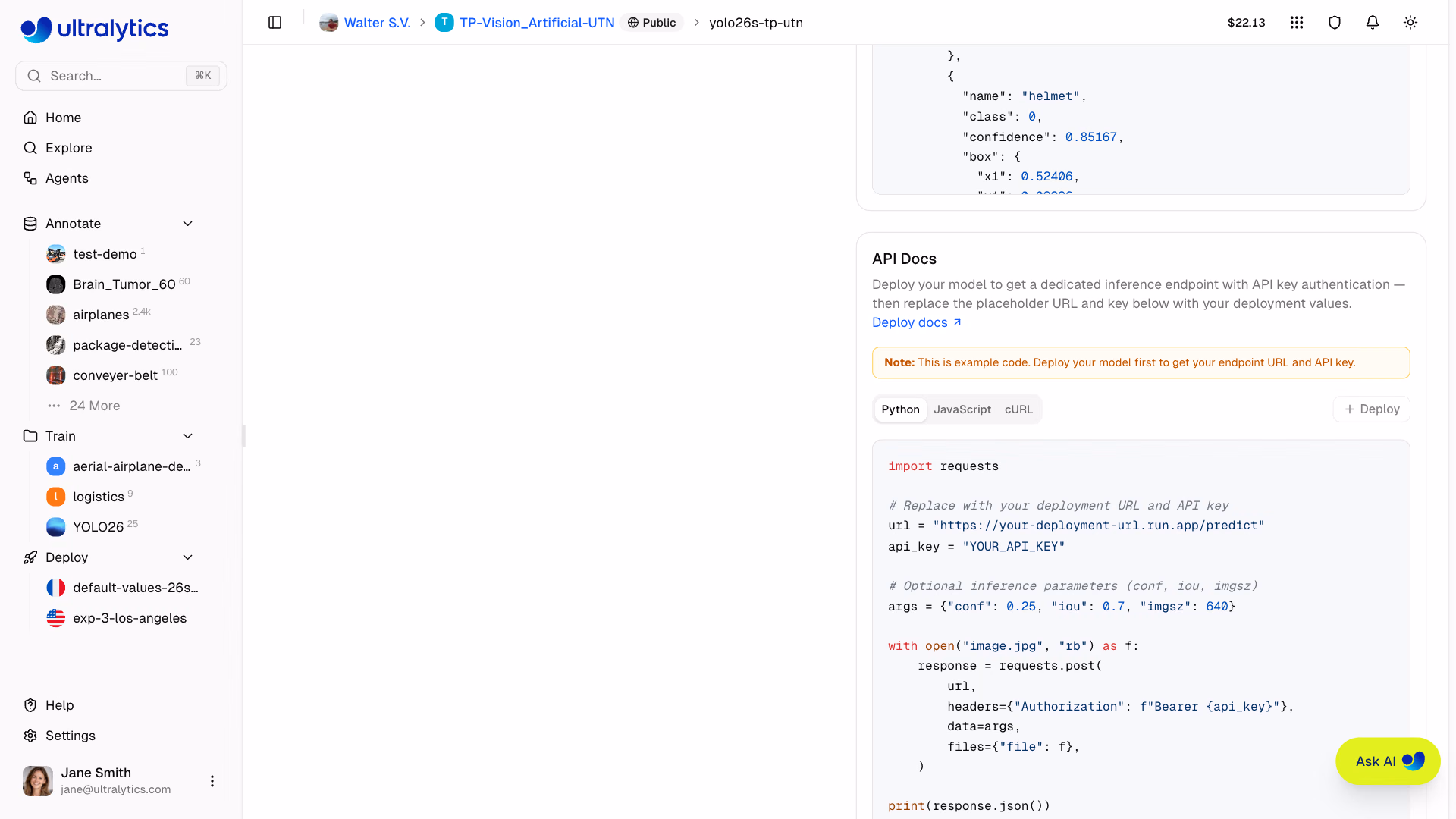Open package-detecti... dataset
The width and height of the screenshot is (1456, 819).
pyautogui.click(x=127, y=345)
